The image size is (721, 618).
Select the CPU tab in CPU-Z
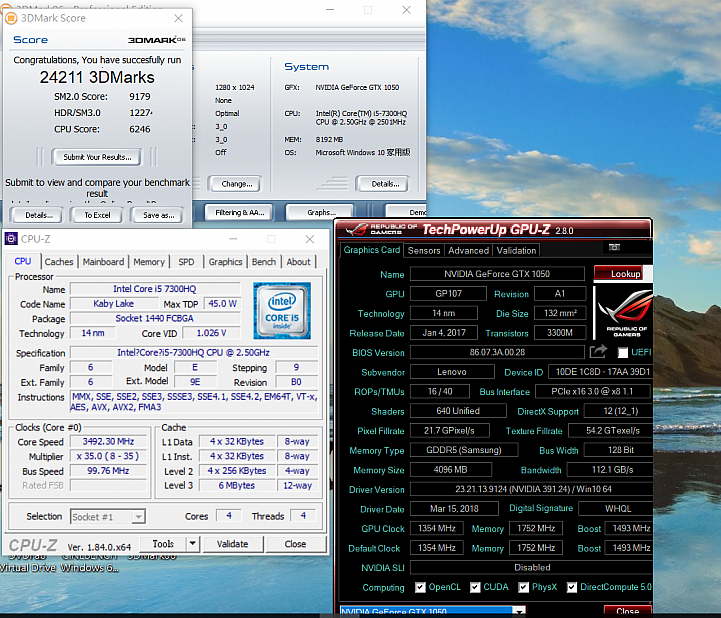[x=23, y=261]
